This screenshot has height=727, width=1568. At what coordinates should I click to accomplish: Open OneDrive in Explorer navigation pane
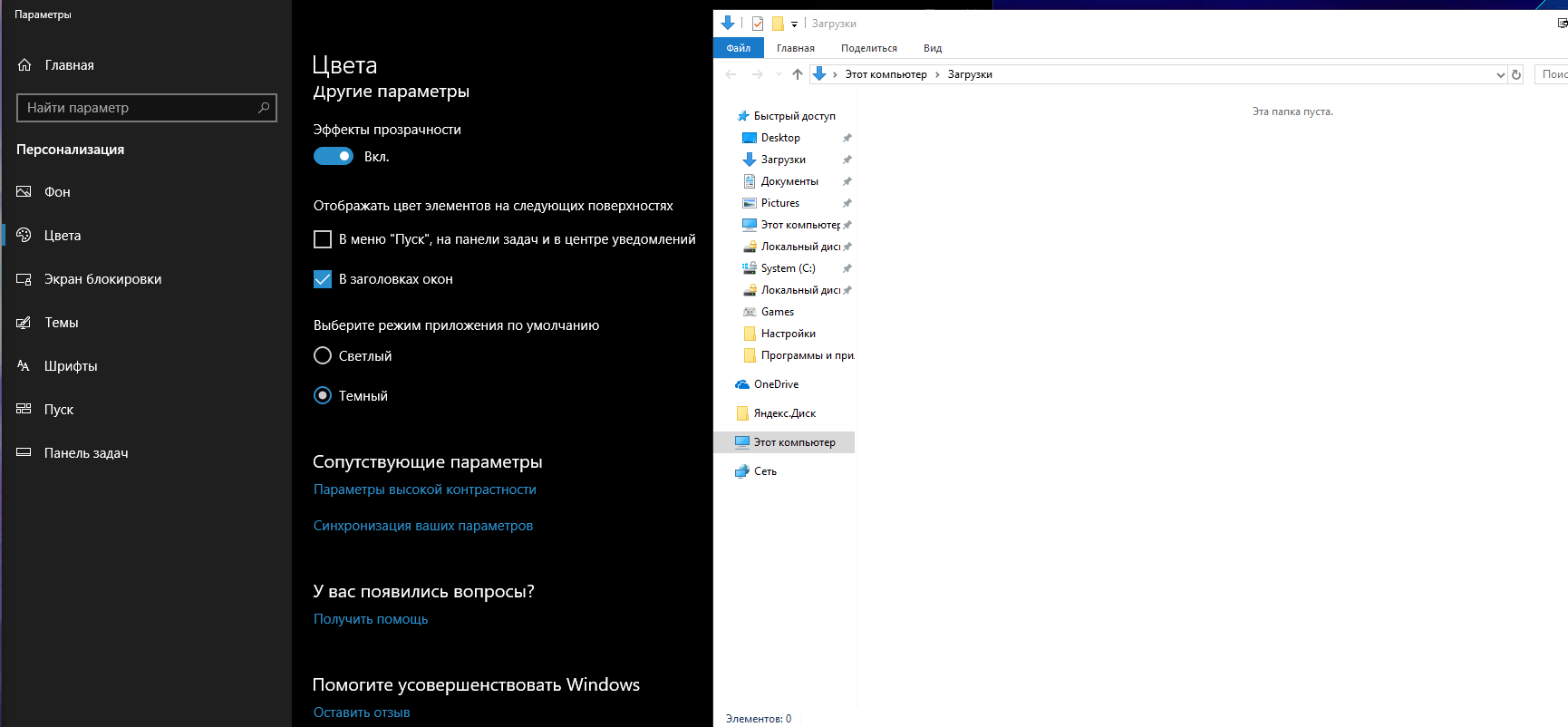tap(776, 384)
